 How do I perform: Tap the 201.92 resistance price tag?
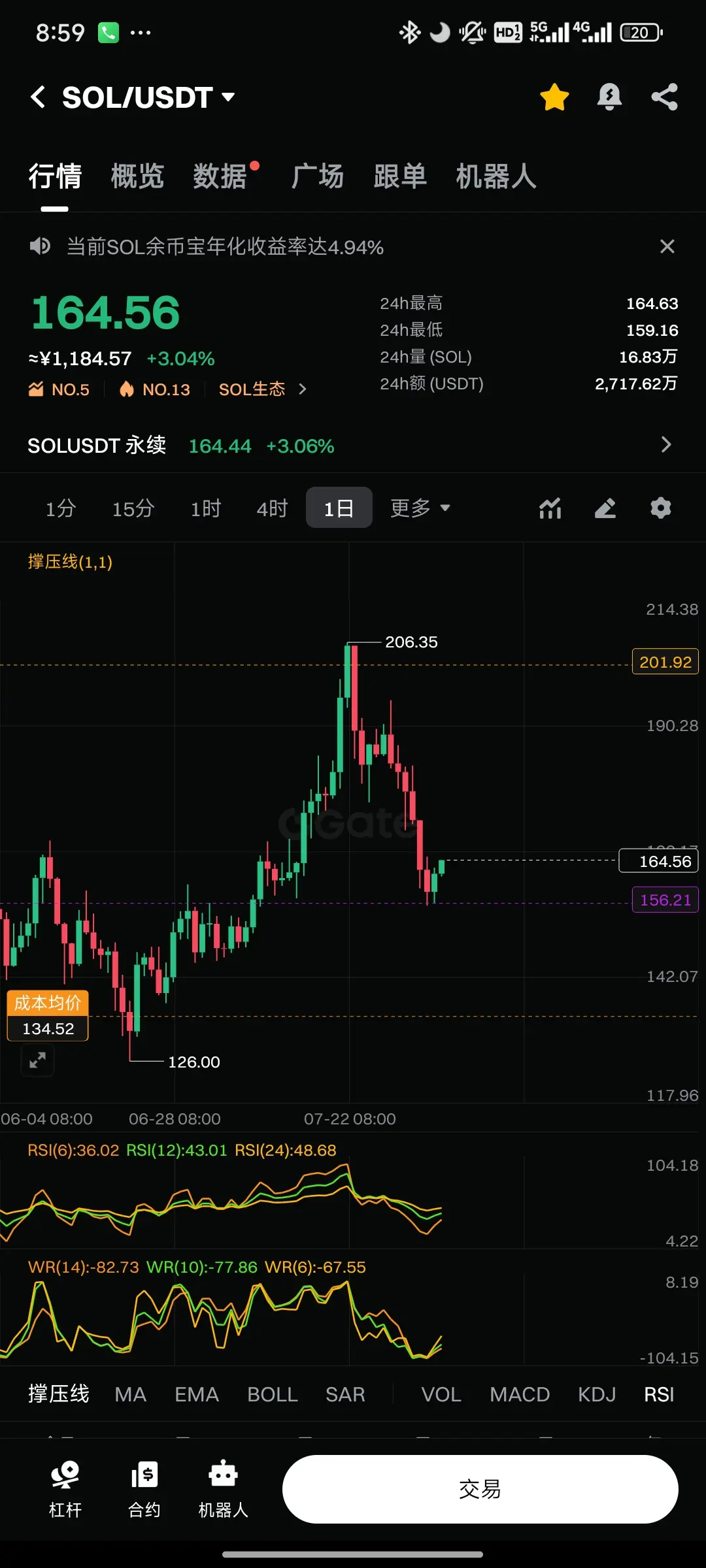click(x=665, y=662)
